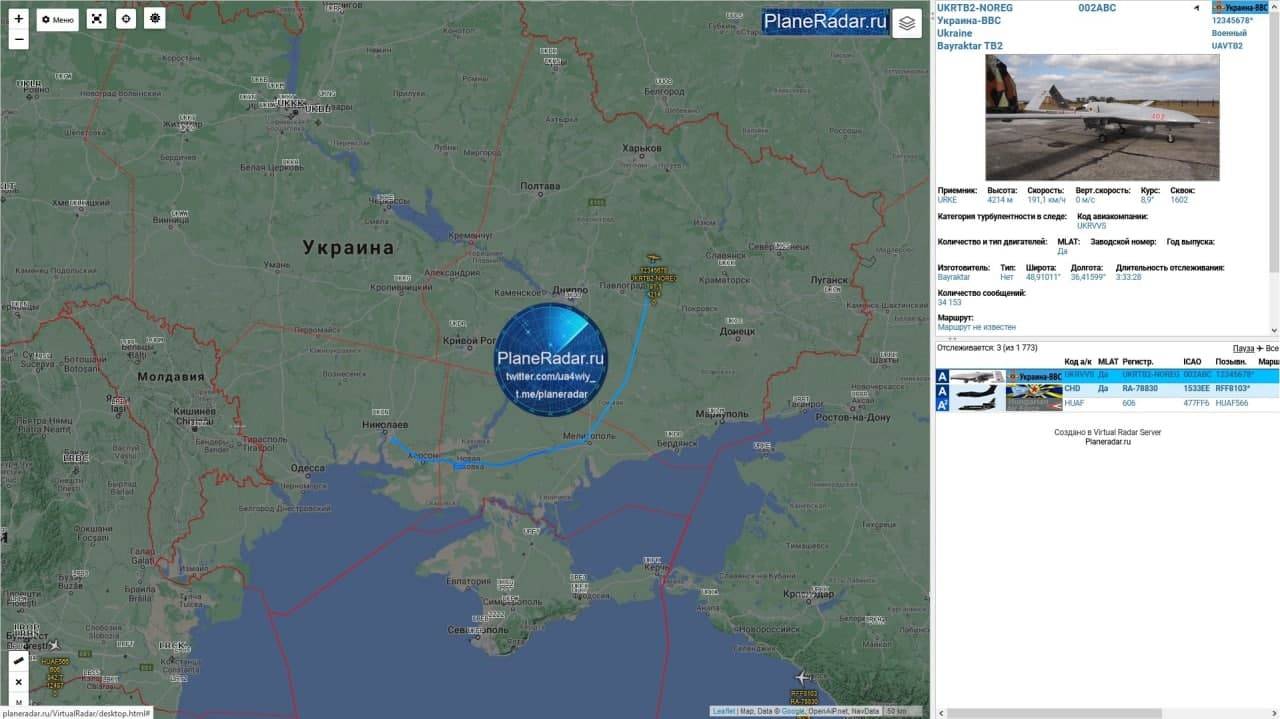This screenshot has width=1280, height=719.
Task: Open the map layers selector
Action: pos(907,24)
